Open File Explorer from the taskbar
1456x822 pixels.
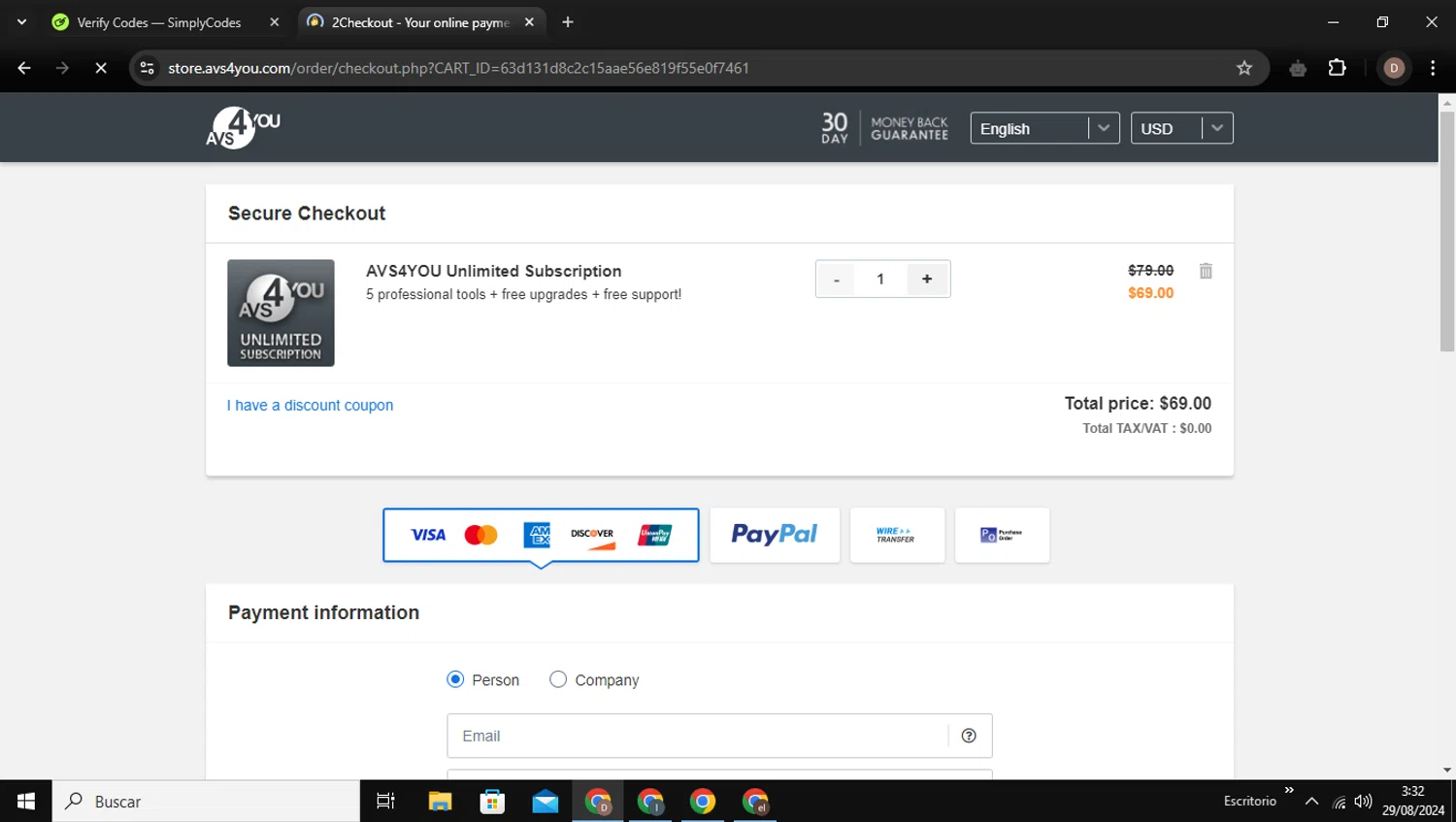441,801
